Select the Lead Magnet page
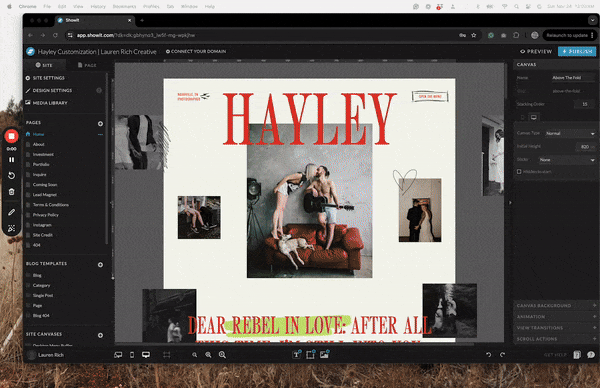The width and height of the screenshot is (600, 388). (x=44, y=195)
